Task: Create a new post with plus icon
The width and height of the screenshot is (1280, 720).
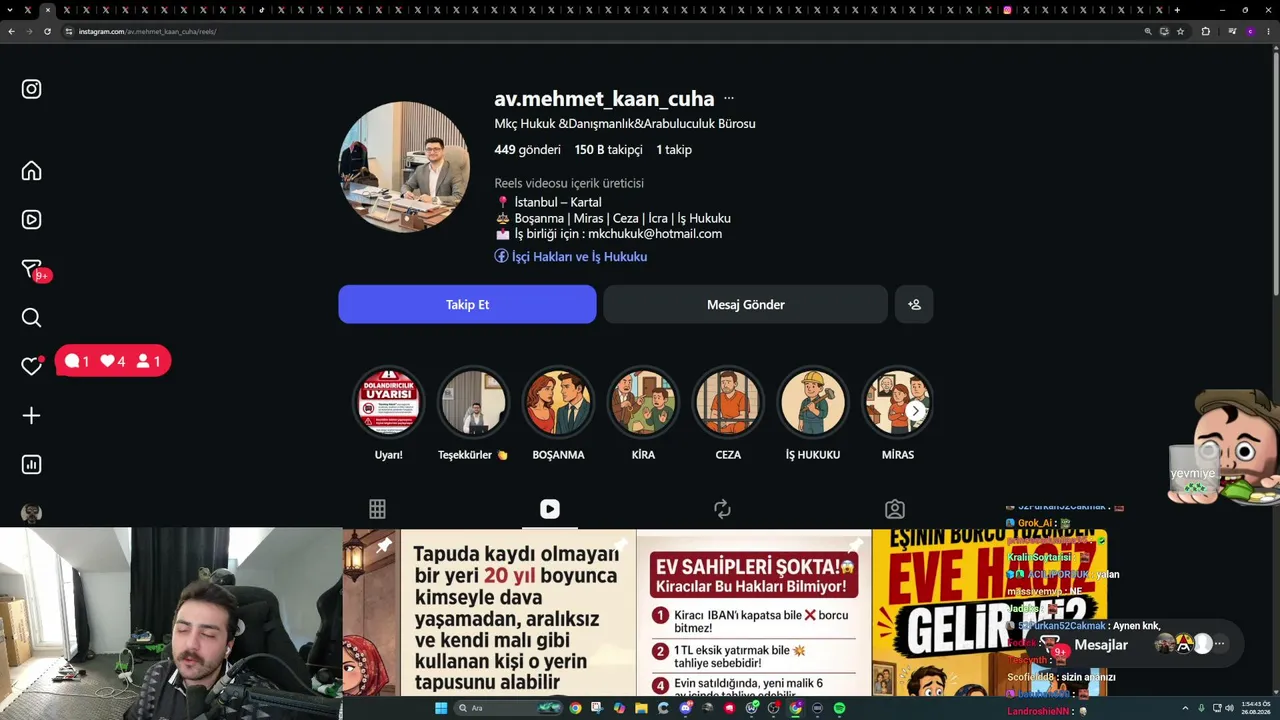Action: coord(31,416)
